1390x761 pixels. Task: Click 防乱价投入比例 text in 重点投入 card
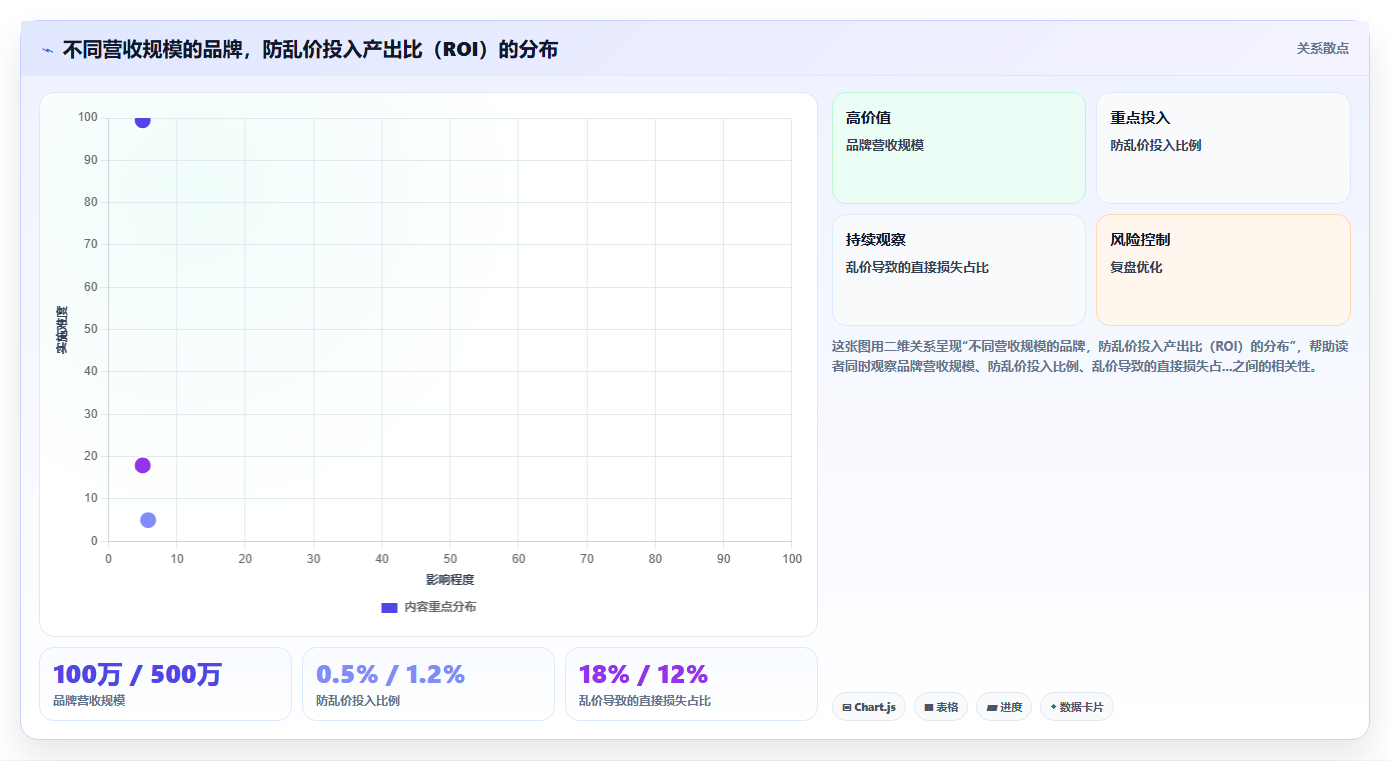pyautogui.click(x=1156, y=145)
